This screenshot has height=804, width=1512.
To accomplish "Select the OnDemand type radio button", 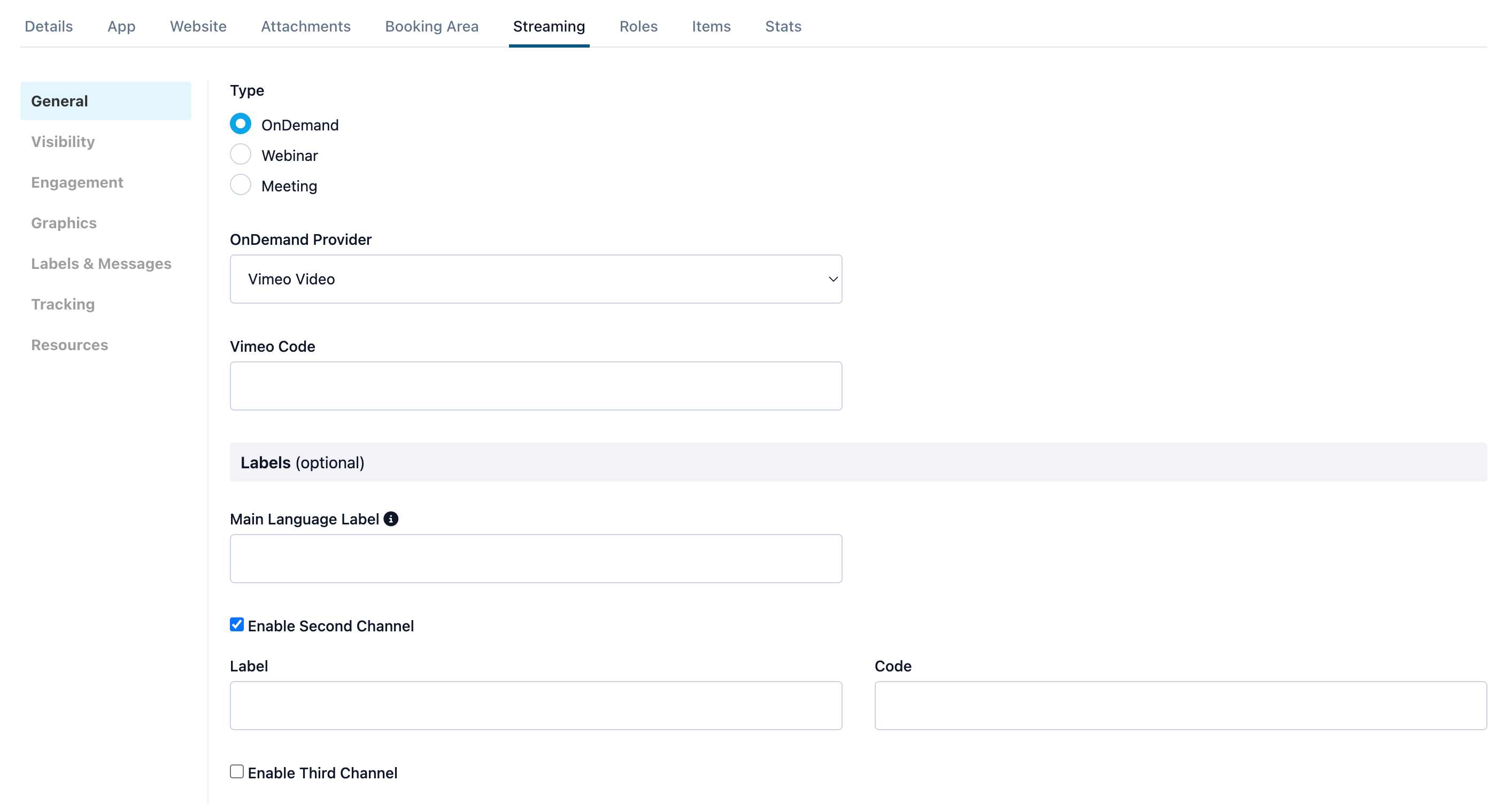I will pyautogui.click(x=241, y=124).
